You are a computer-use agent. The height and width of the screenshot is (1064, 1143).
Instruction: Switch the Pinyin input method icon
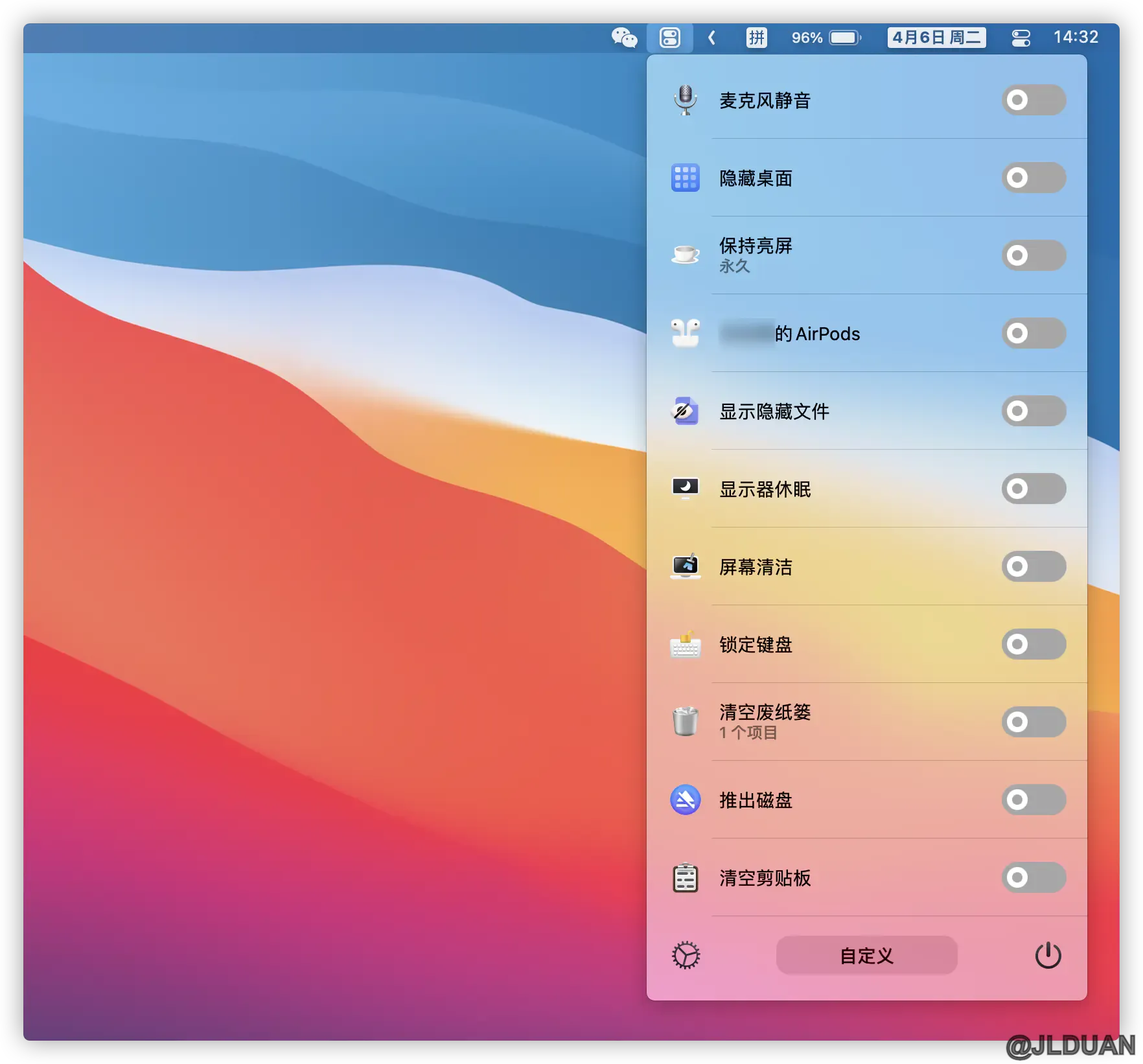(756, 38)
